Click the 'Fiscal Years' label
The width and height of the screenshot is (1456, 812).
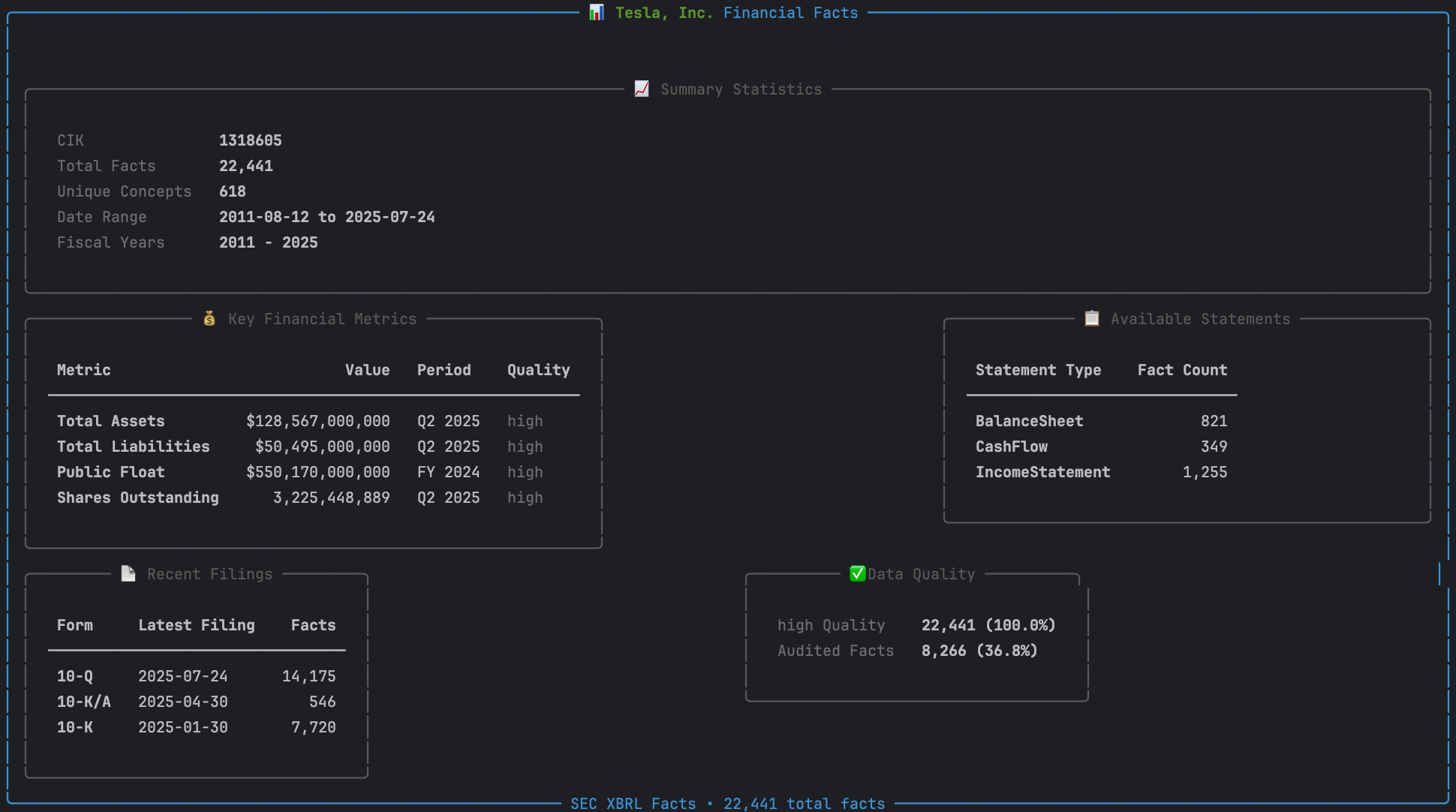pos(111,242)
